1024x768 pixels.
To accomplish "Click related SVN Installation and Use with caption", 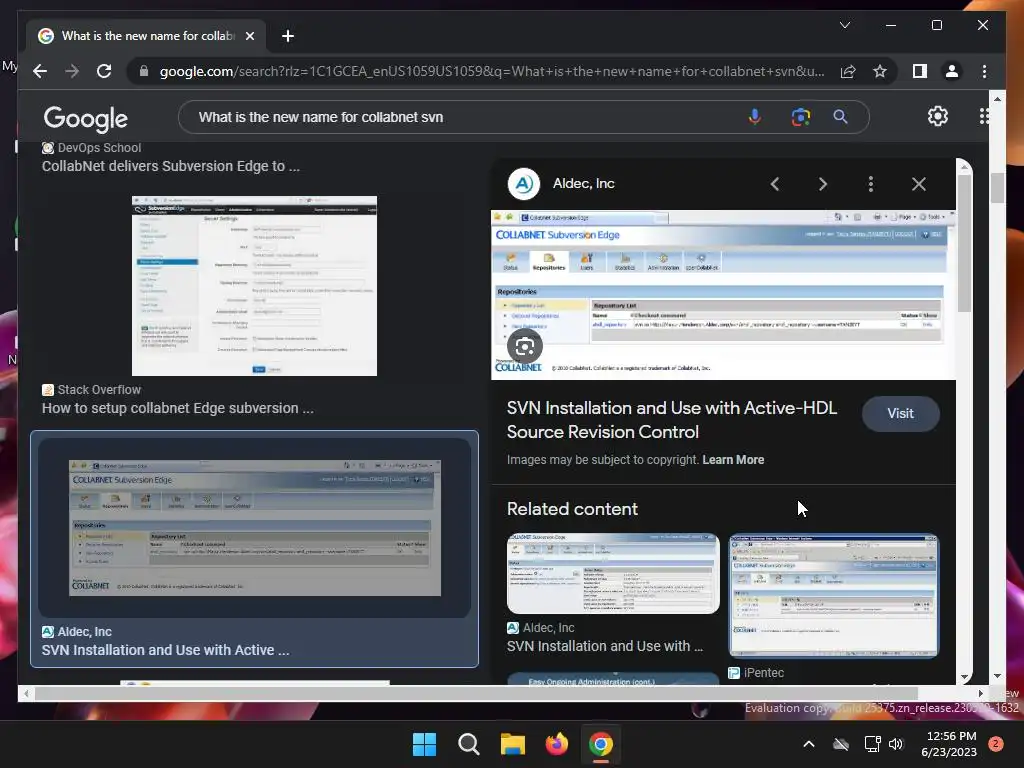I will click(x=605, y=646).
